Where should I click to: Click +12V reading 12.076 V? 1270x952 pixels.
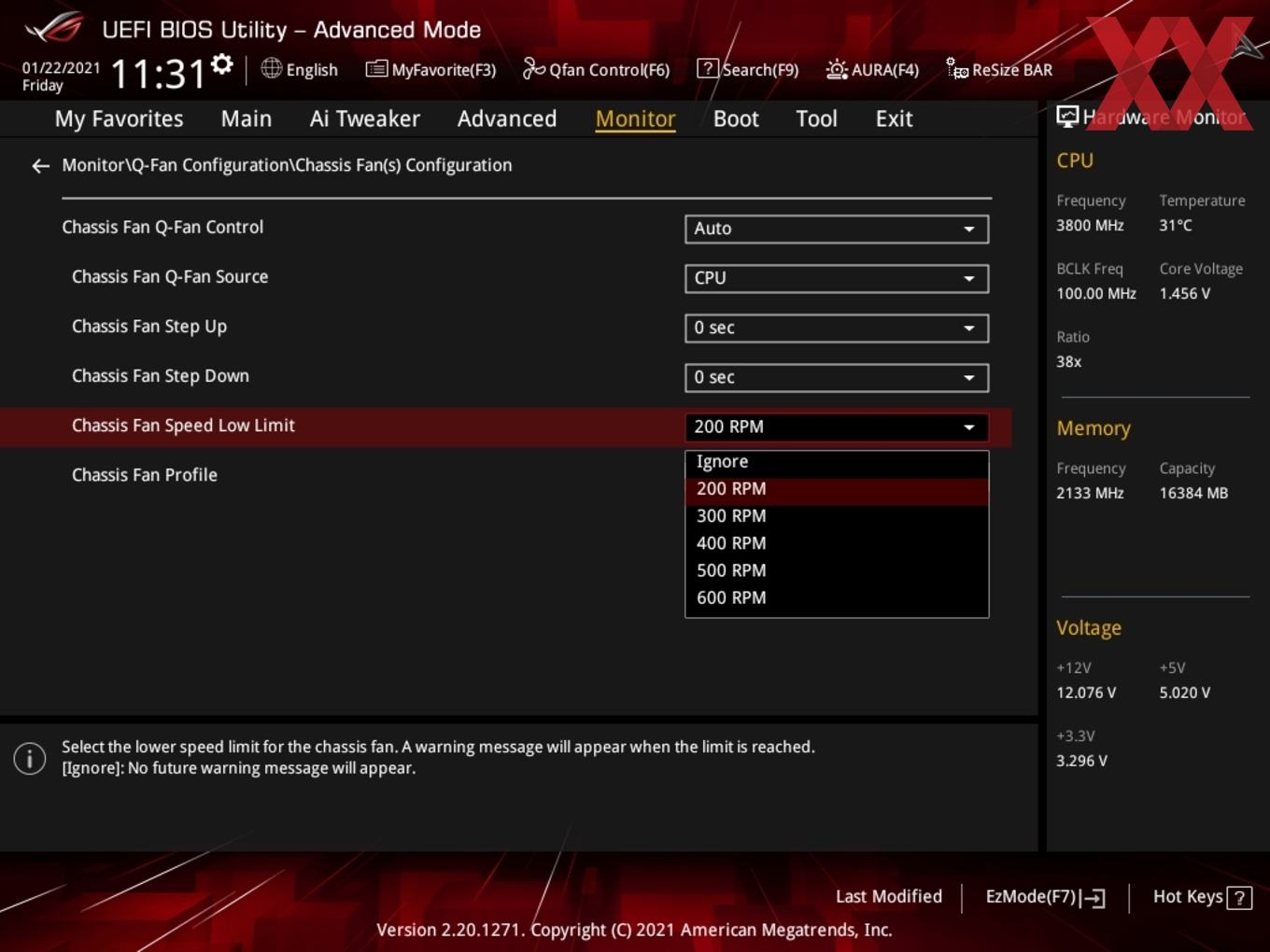click(x=1086, y=693)
